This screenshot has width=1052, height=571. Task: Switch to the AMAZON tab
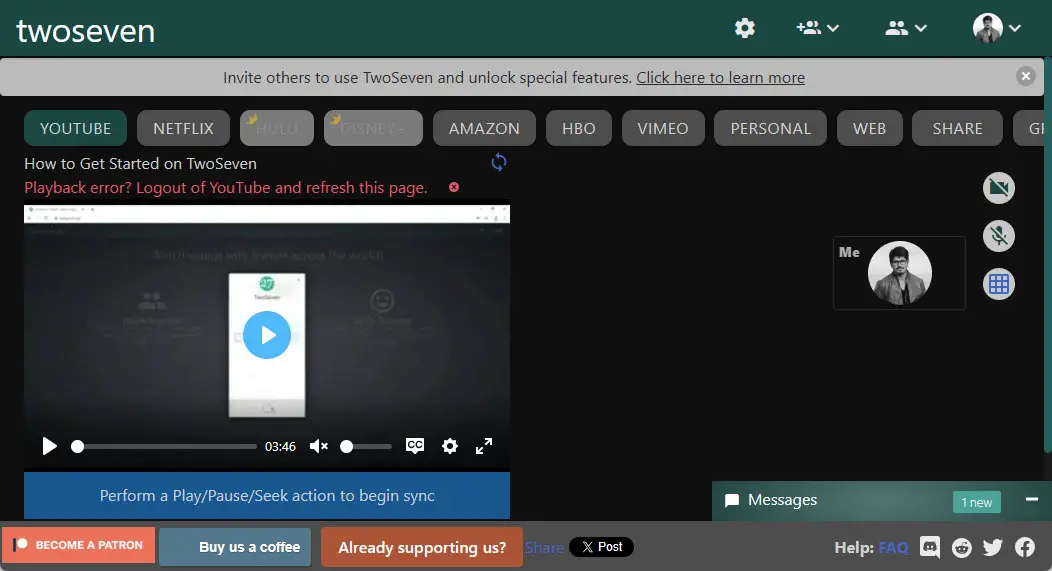pyautogui.click(x=484, y=128)
